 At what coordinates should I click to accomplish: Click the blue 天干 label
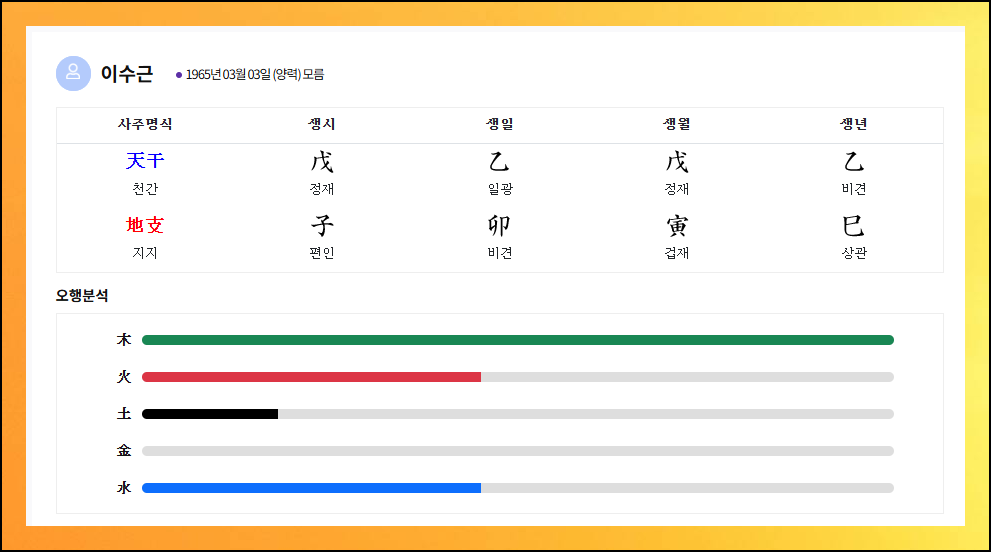click(x=145, y=161)
